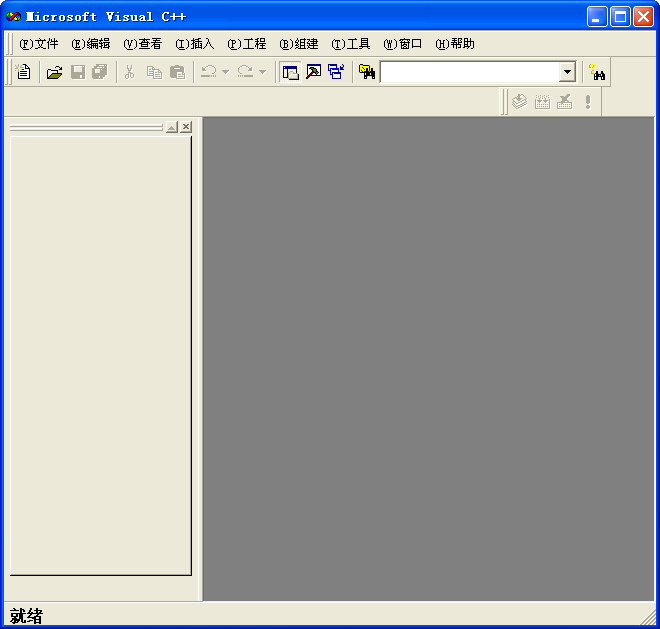Screen dimensions: 660x629
Task: Click the Save disk icon
Action: [x=77, y=72]
